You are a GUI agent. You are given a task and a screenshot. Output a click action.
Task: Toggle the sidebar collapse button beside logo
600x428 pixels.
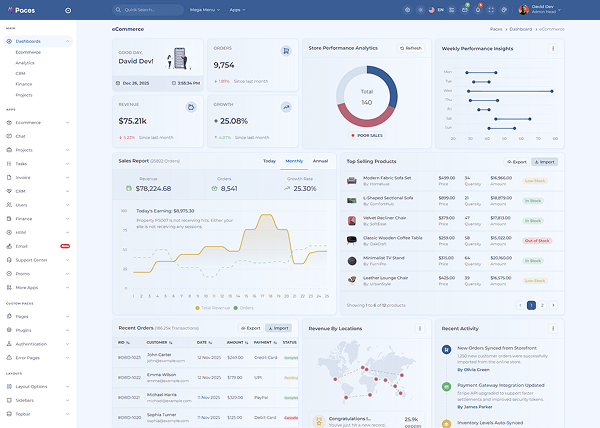(68, 10)
